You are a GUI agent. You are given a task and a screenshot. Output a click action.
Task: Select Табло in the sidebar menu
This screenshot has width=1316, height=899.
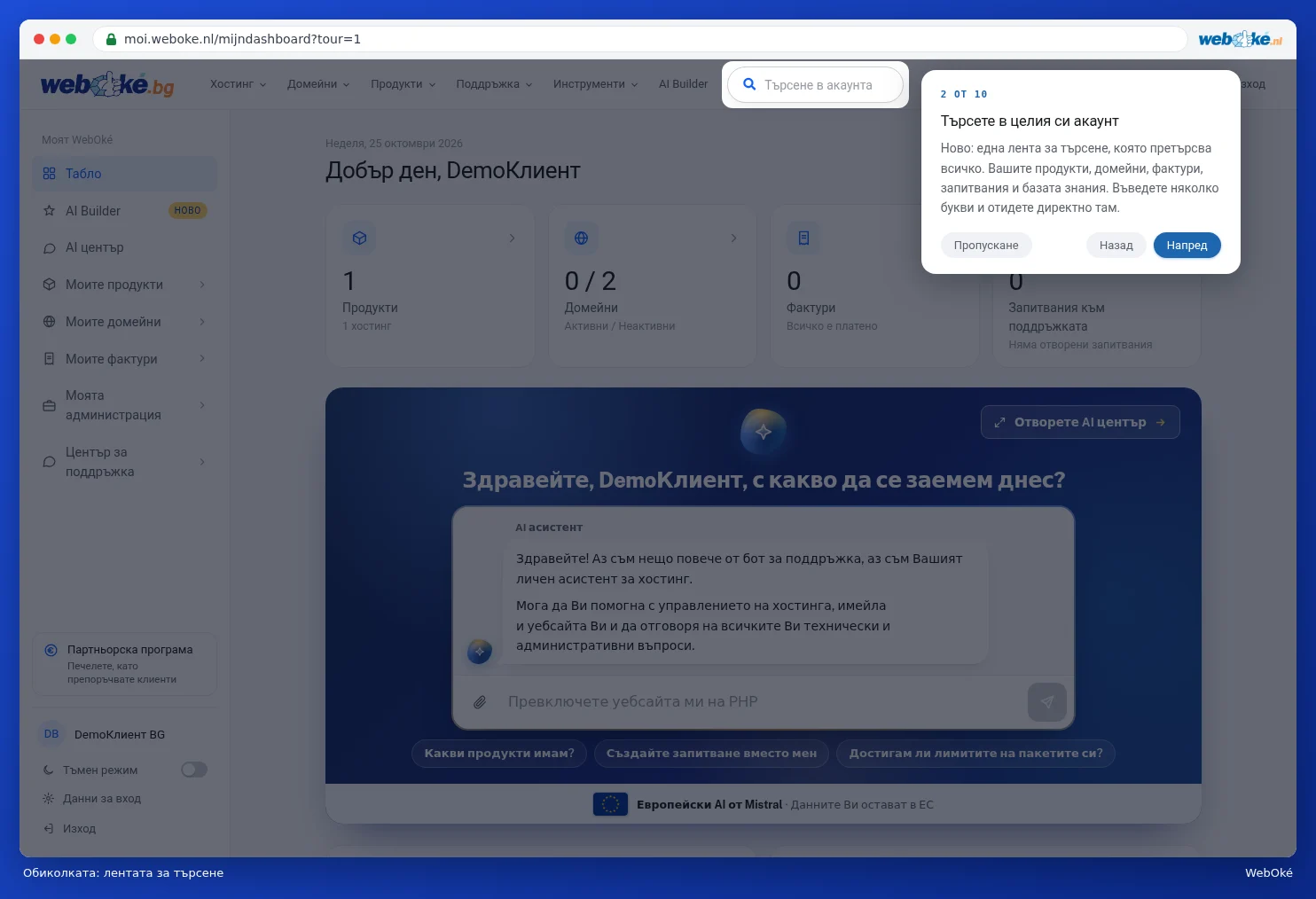click(x=124, y=174)
